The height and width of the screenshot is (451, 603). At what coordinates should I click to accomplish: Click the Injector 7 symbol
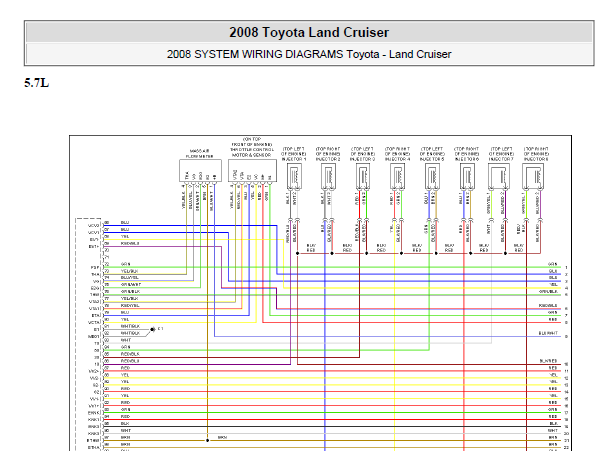pos(499,176)
